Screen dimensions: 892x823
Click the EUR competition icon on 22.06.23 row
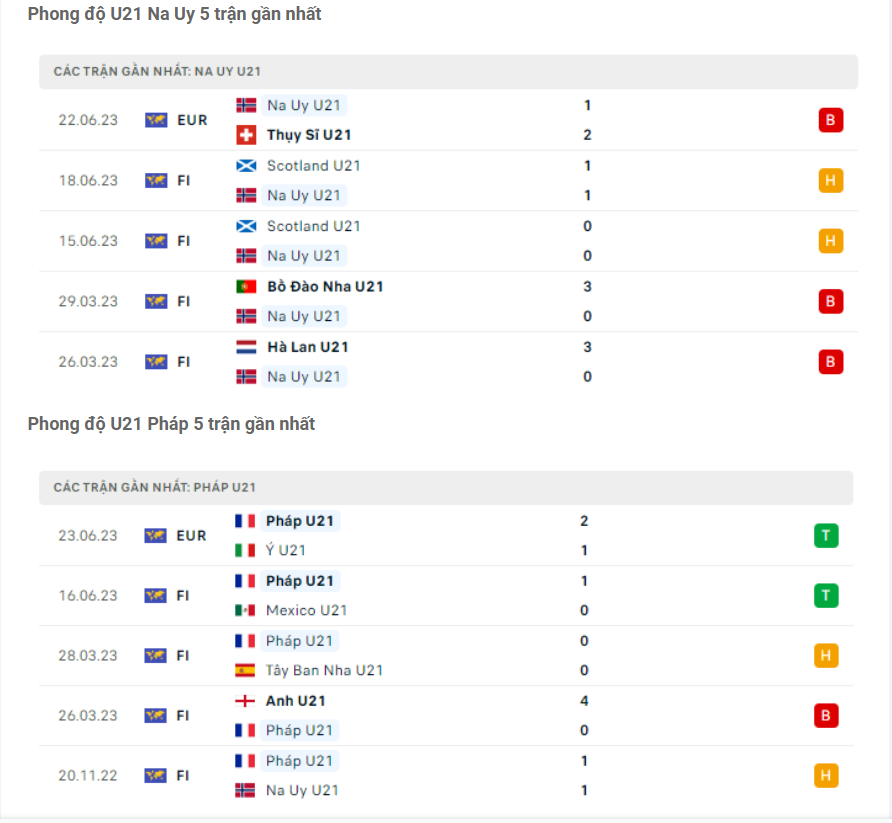click(155, 120)
